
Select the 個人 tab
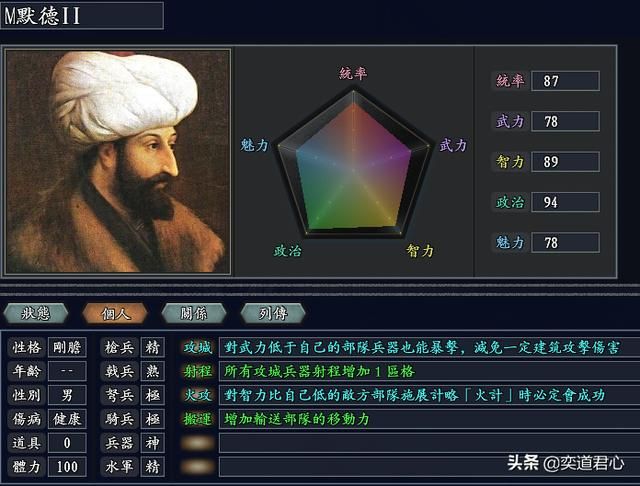point(115,313)
